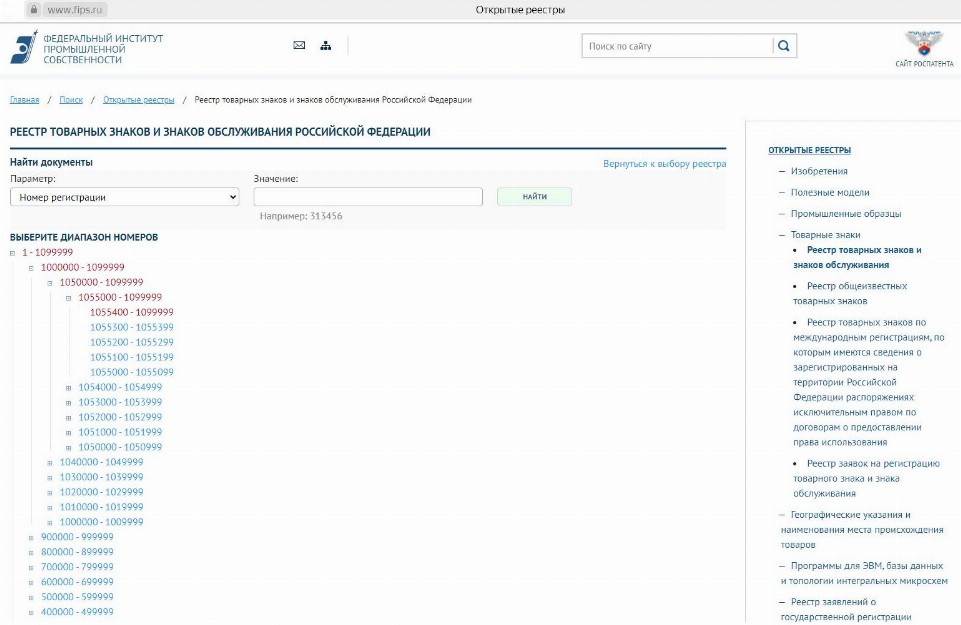Open Промышленные образцы in sidebar menu

pos(845,213)
